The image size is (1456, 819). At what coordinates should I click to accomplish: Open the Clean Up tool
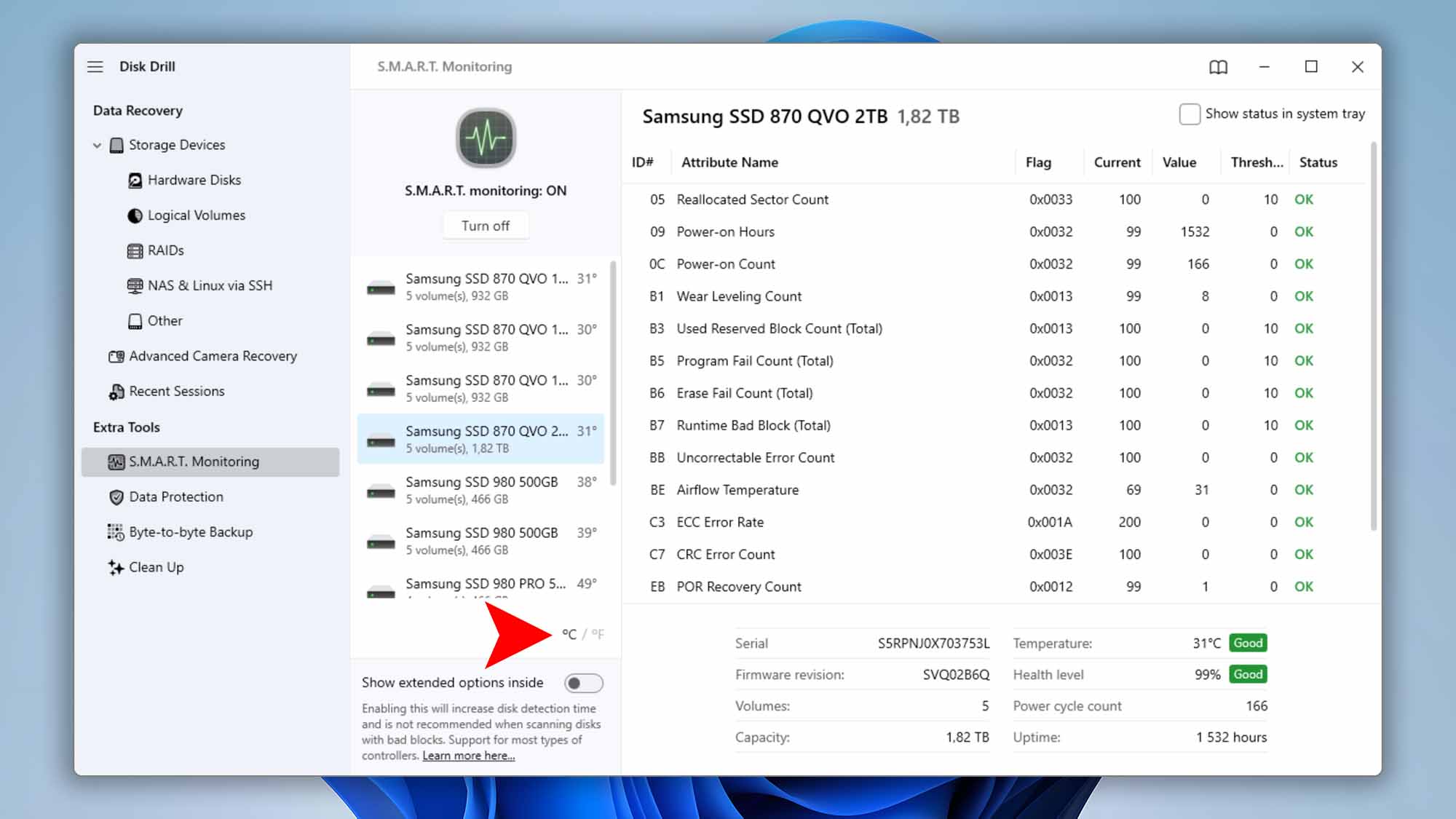tap(156, 567)
